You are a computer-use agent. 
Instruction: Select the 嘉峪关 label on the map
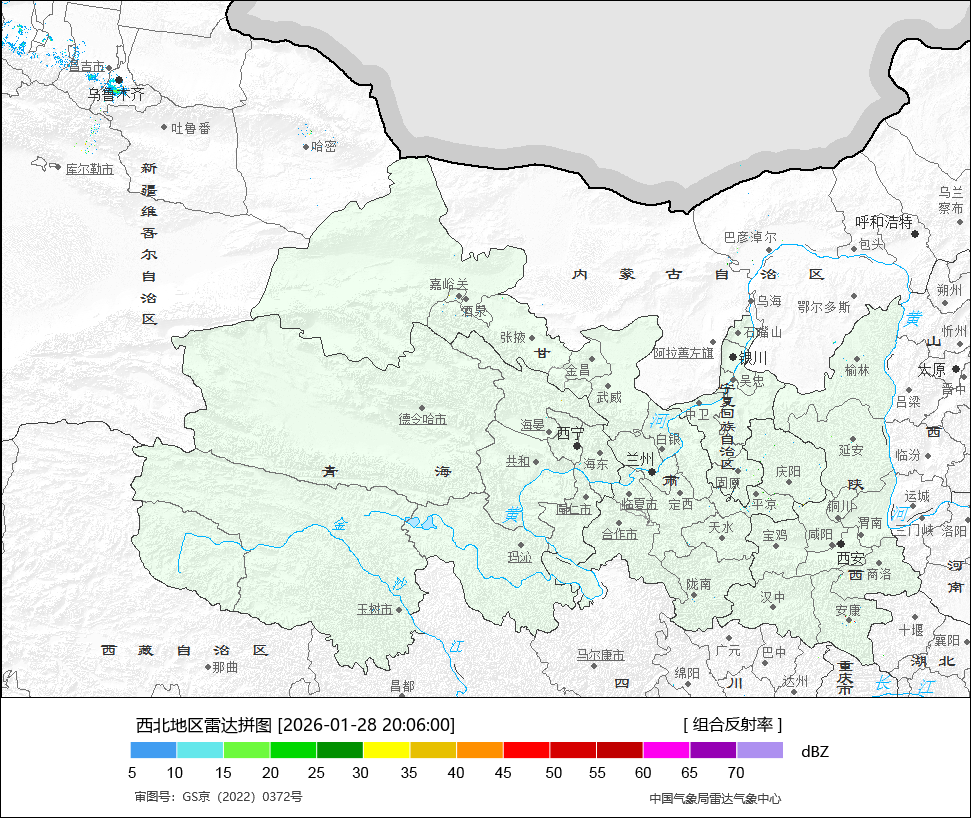[449, 284]
